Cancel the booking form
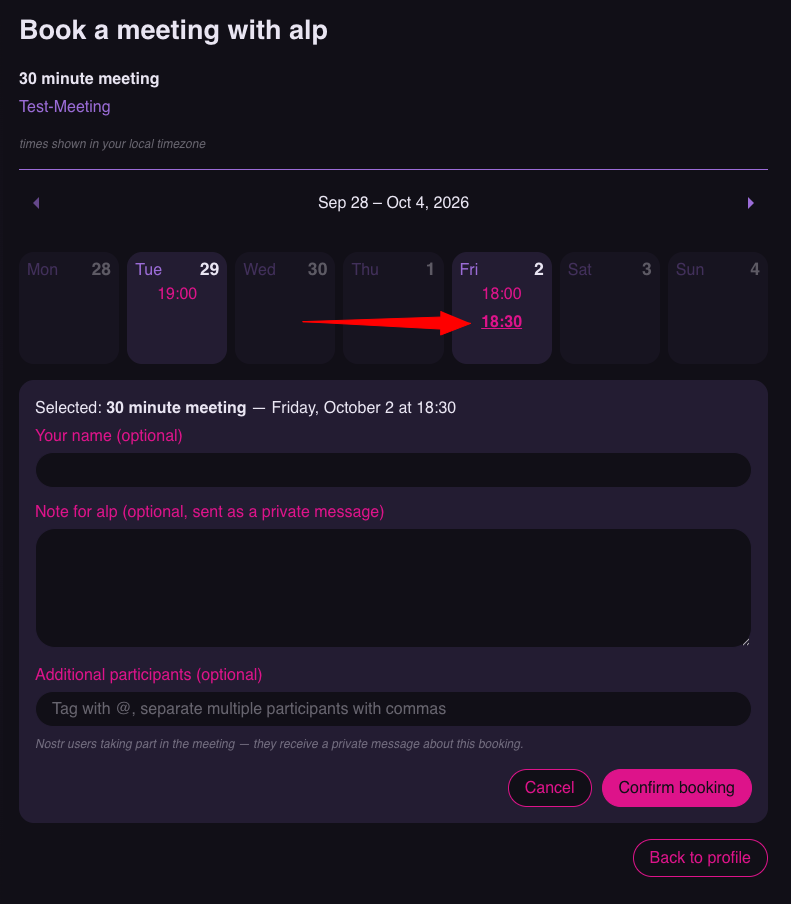The width and height of the screenshot is (791, 904). coord(549,788)
